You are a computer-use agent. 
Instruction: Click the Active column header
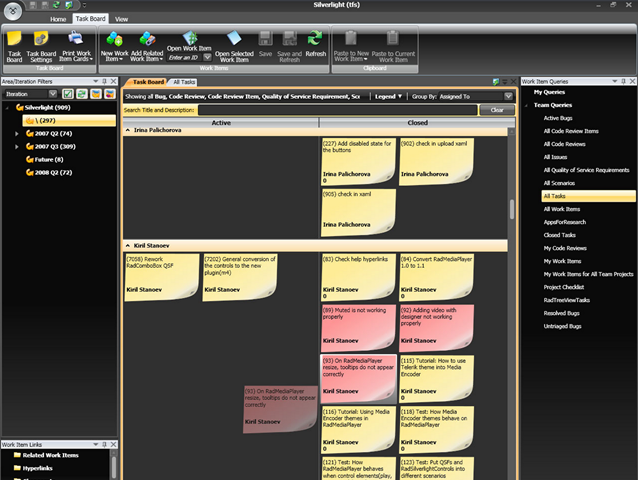point(221,123)
